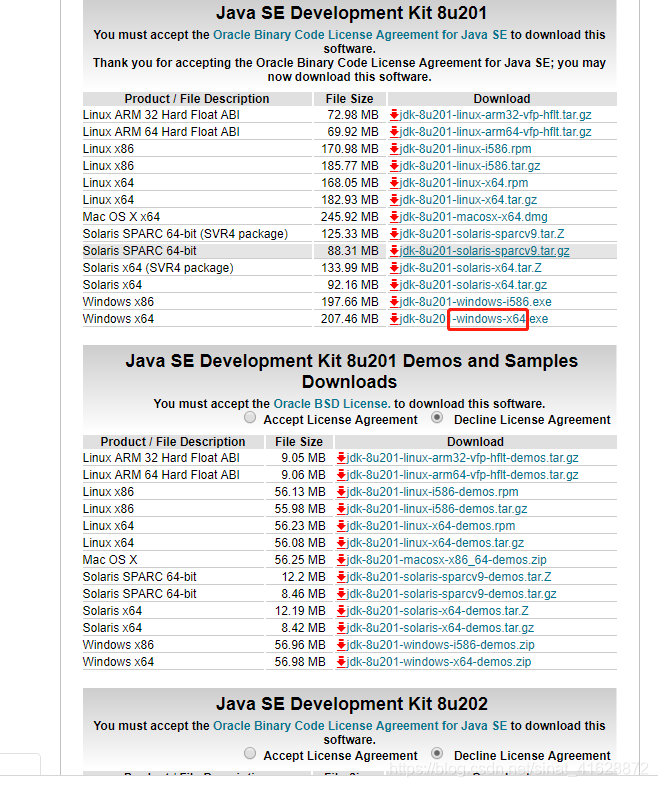Click download icon beside jdk-8u201-linux-i586.tar.gz
Image resolution: width=658 pixels, height=787 pixels.
pyautogui.click(x=394, y=166)
